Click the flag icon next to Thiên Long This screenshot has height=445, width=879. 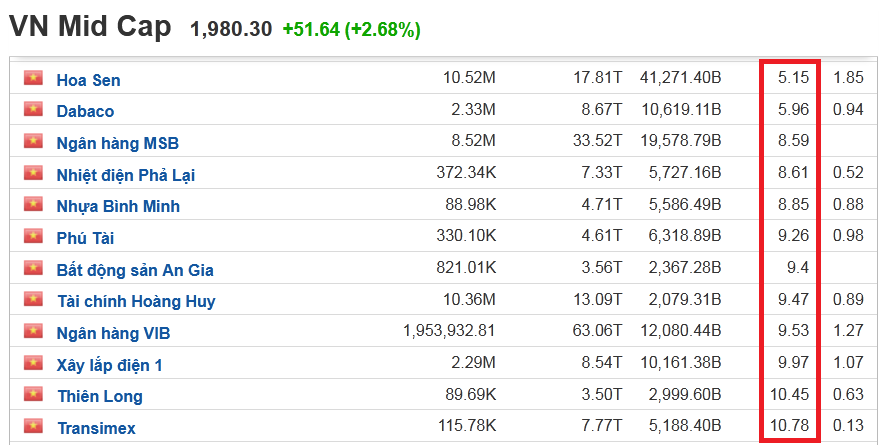click(x=34, y=395)
